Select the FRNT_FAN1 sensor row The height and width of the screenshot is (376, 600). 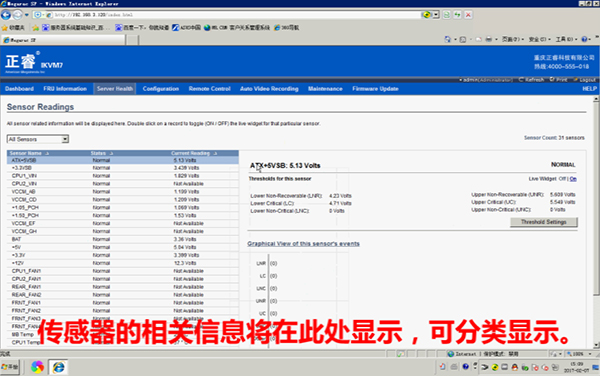(x=123, y=303)
